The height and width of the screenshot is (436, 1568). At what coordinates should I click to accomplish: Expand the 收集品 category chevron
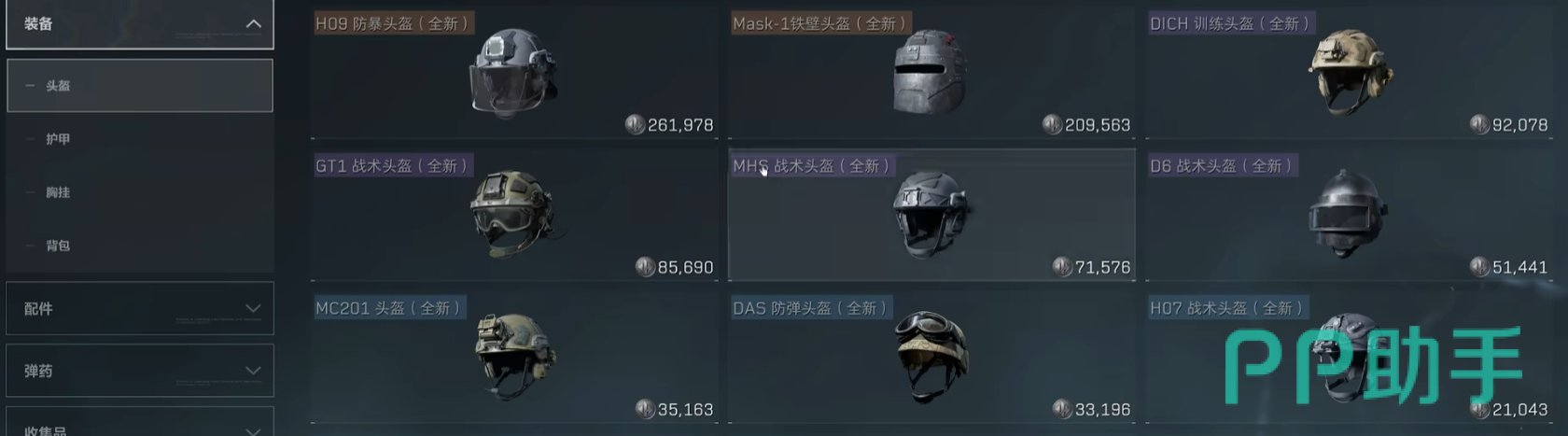click(x=253, y=430)
